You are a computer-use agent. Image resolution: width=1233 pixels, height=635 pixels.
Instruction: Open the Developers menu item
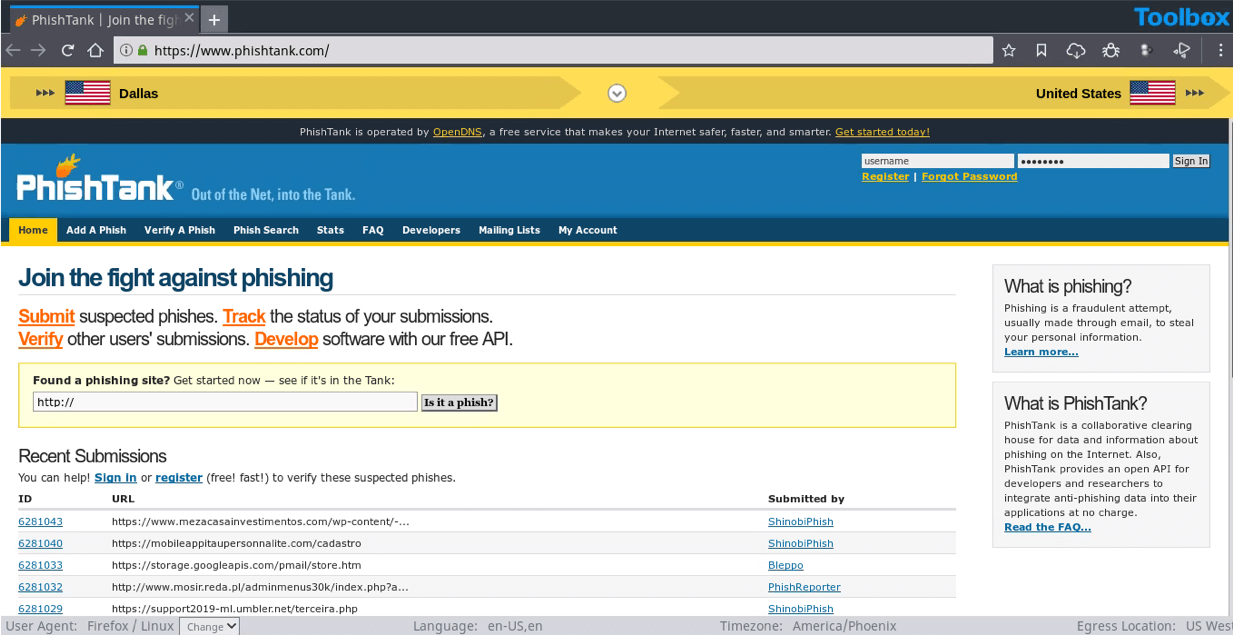(x=431, y=230)
